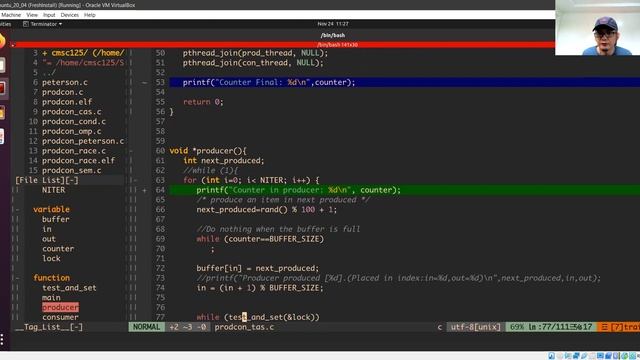Image resolution: width=640 pixels, height=360 pixels.
Task: Select the highlighted producer function tag
Action: tap(60, 307)
